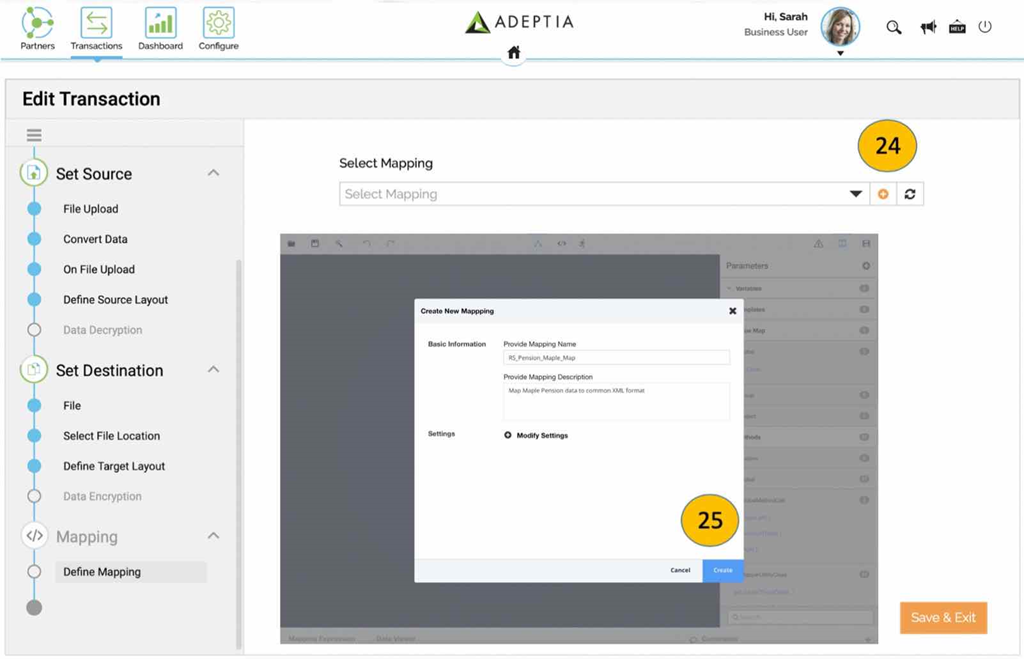Open user profile dropdown under Sarah's photo

pos(840,54)
